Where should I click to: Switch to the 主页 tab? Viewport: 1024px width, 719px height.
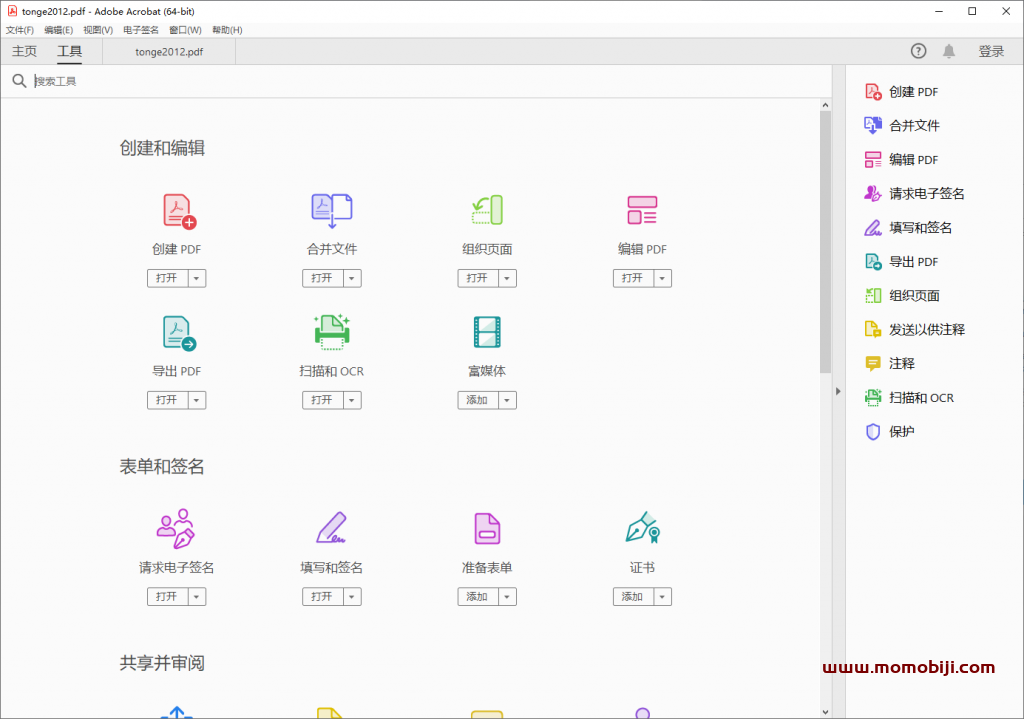point(23,50)
